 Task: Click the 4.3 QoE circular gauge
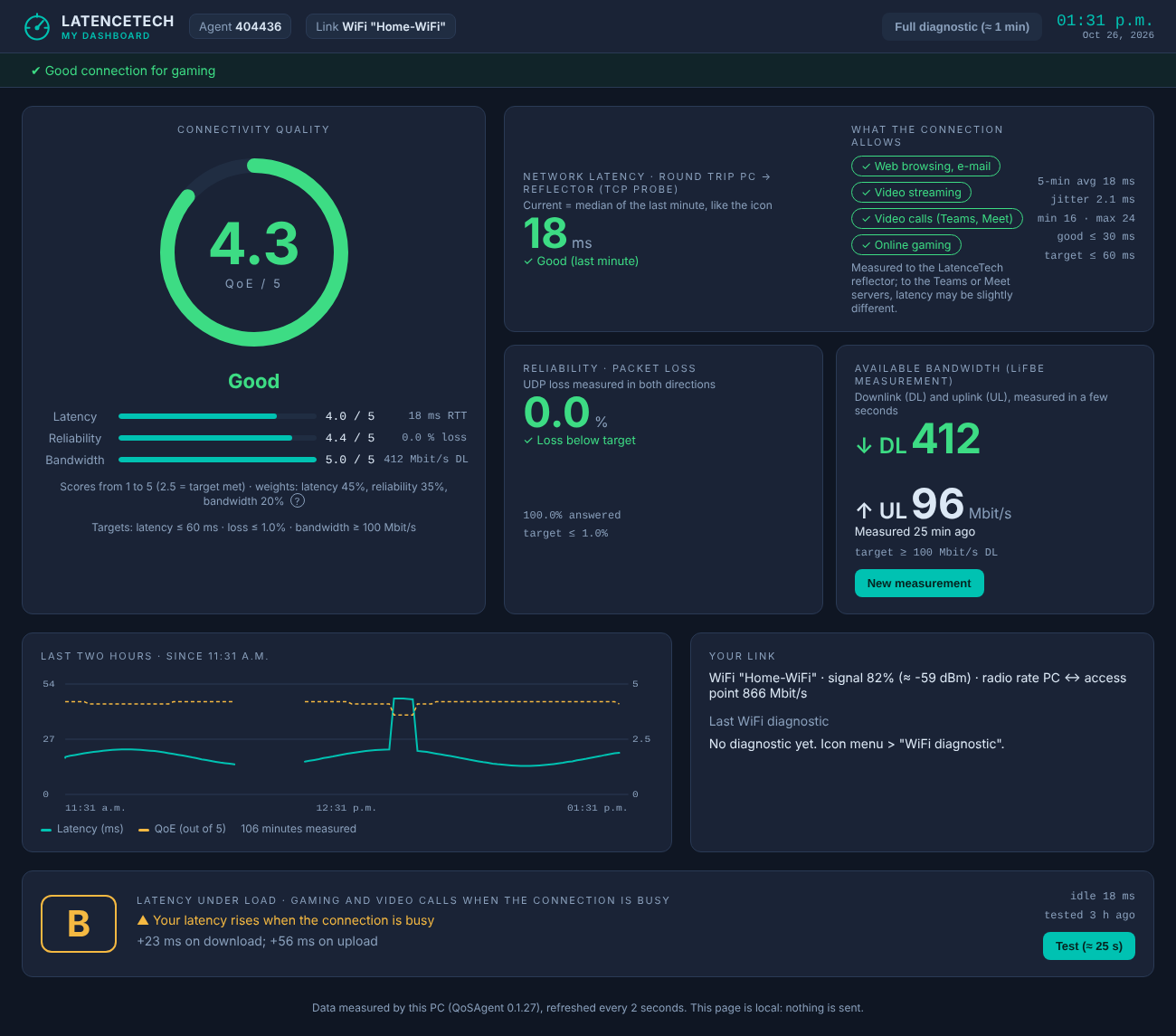coord(254,252)
